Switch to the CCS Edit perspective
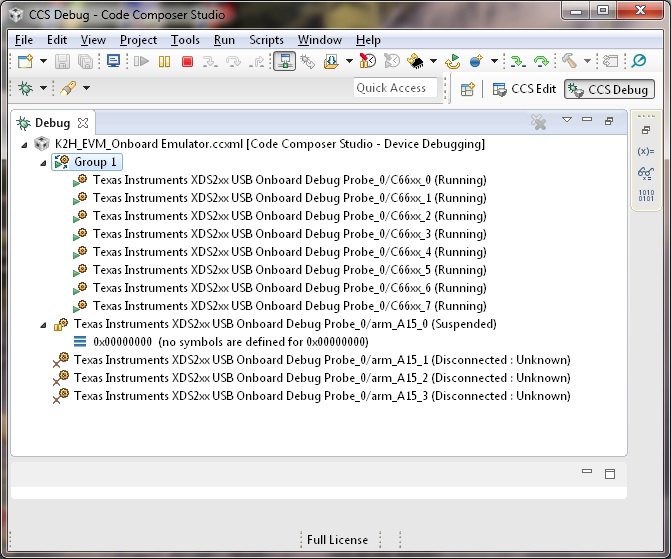This screenshot has width=671, height=559. [x=524, y=89]
